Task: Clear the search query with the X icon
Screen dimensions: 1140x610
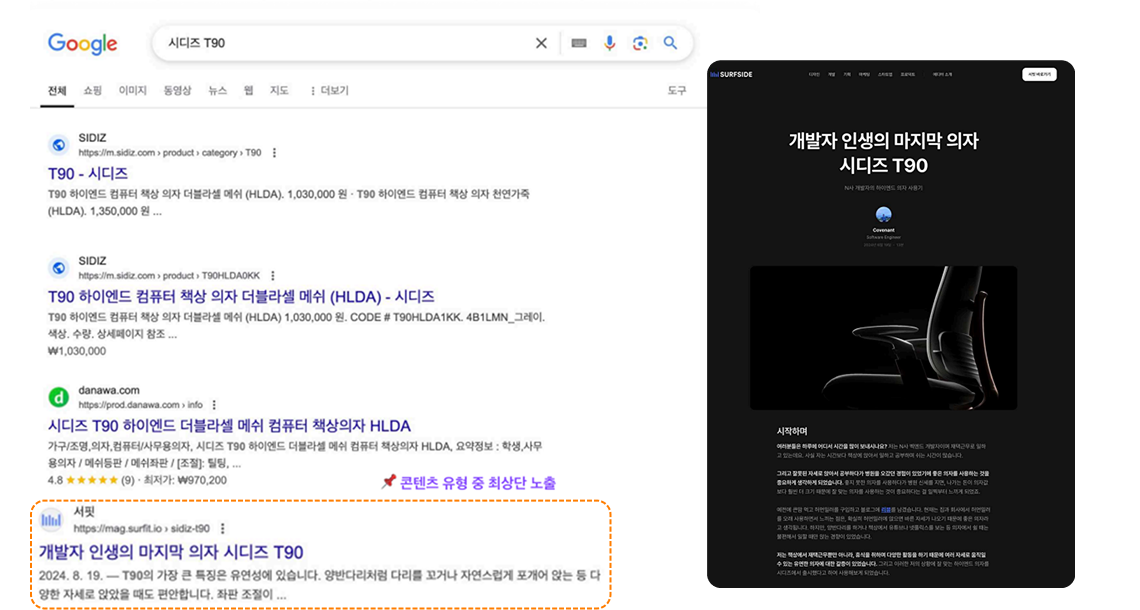Action: [541, 43]
